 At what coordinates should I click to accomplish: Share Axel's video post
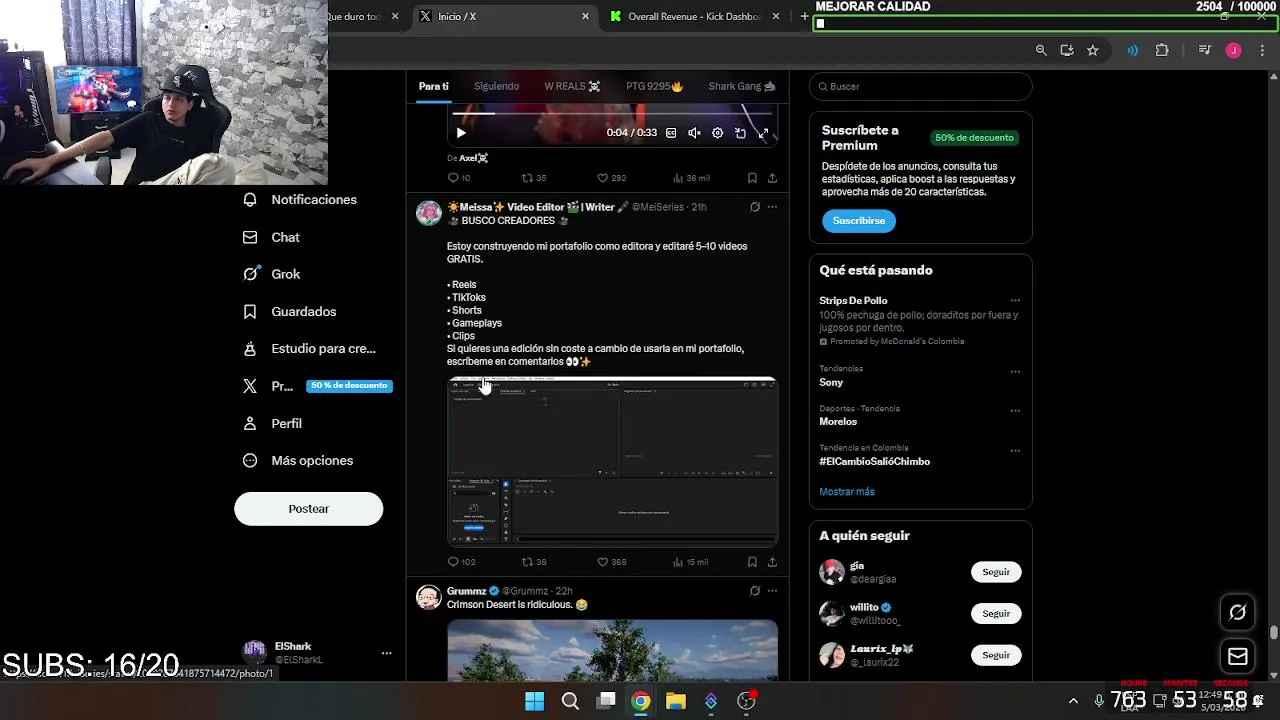(772, 178)
